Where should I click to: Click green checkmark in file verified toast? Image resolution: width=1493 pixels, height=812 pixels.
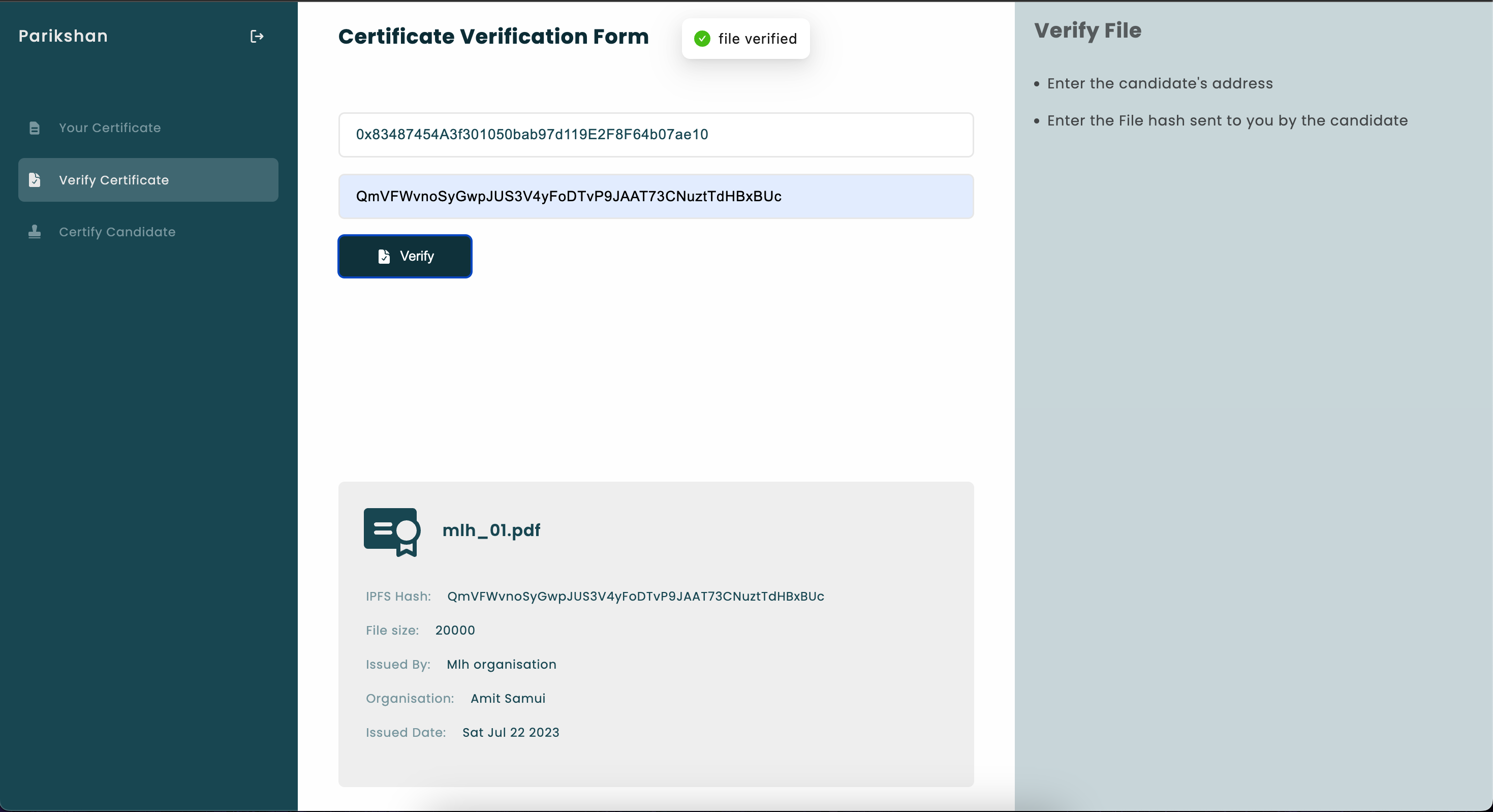[702, 39]
